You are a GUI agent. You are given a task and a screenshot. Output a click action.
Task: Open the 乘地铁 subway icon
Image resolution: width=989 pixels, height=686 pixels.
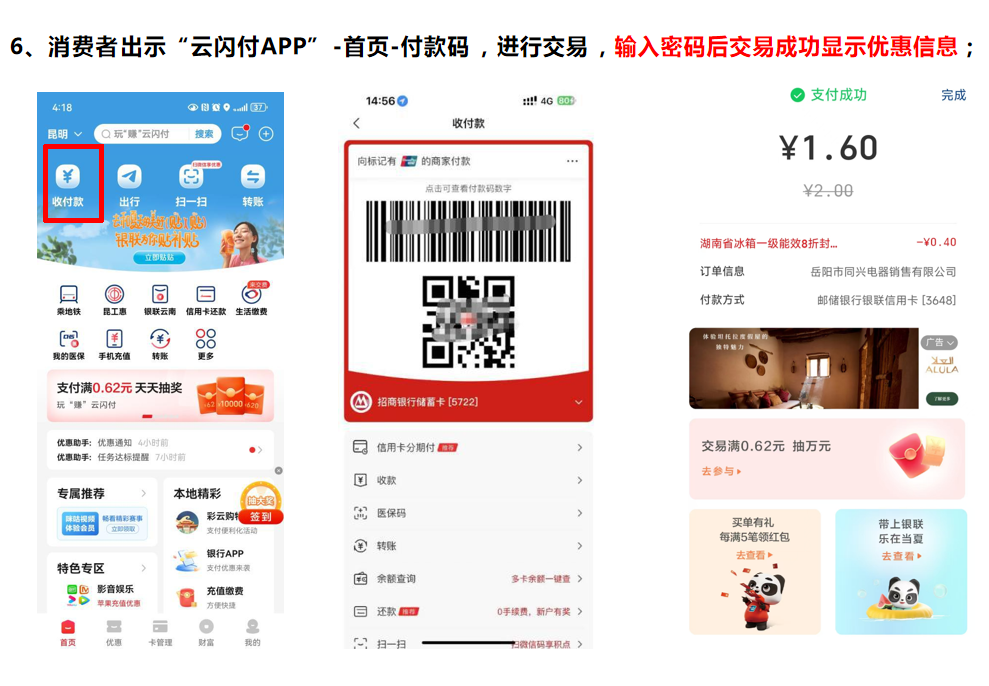pos(69,294)
